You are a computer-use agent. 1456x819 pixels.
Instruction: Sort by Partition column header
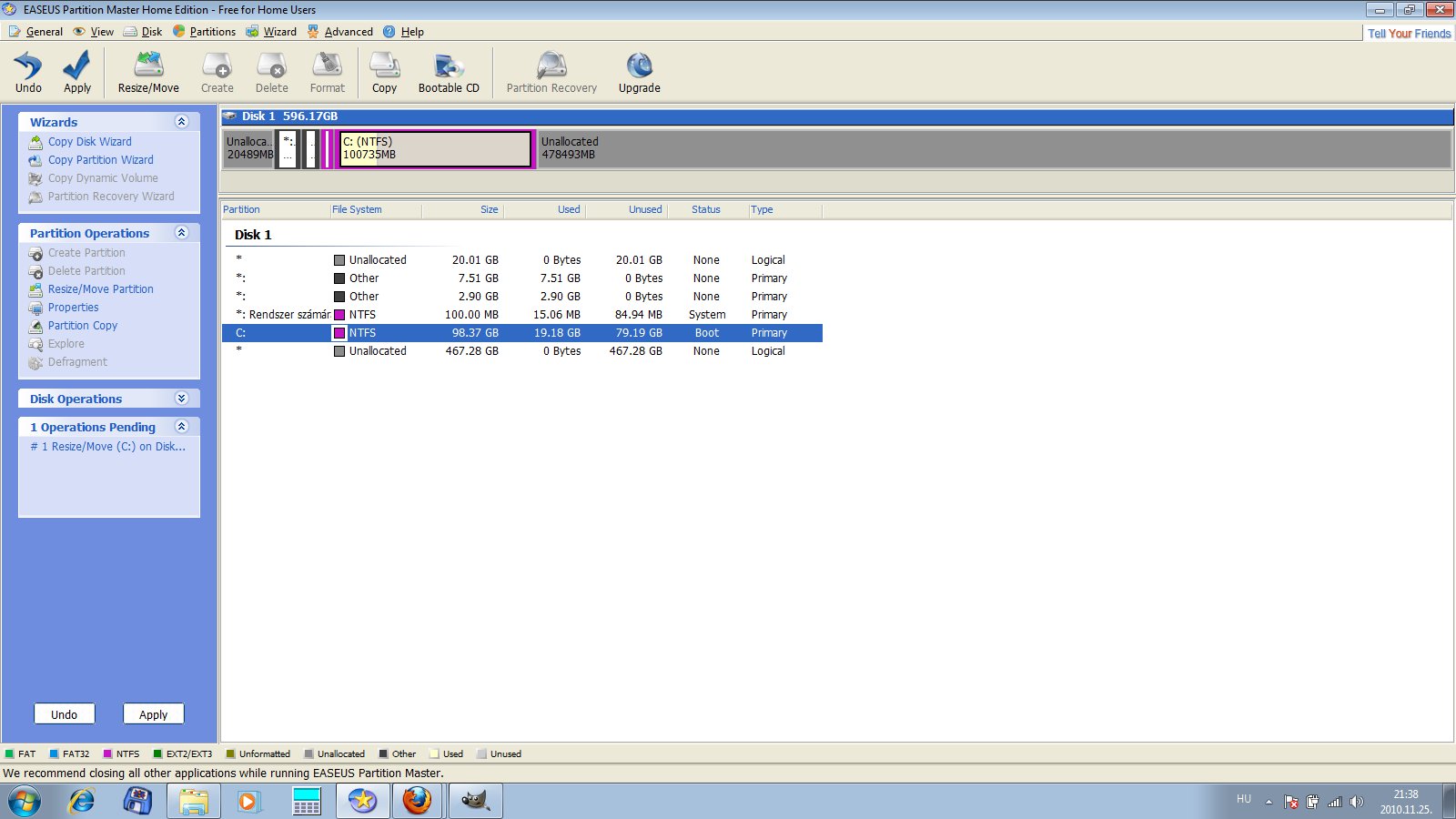tap(275, 209)
